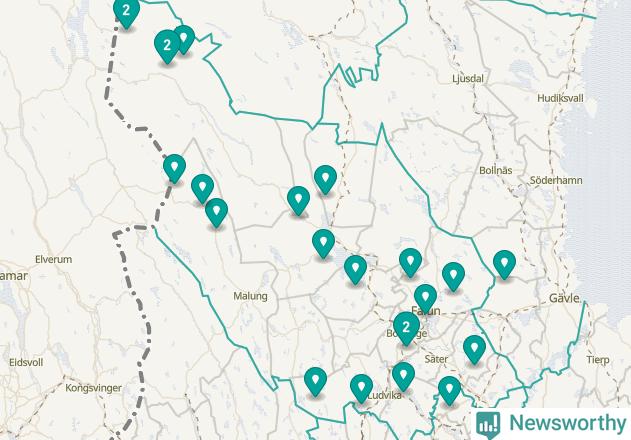Click the Söderhamn town label
The height and width of the screenshot is (440, 631).
tap(556, 180)
